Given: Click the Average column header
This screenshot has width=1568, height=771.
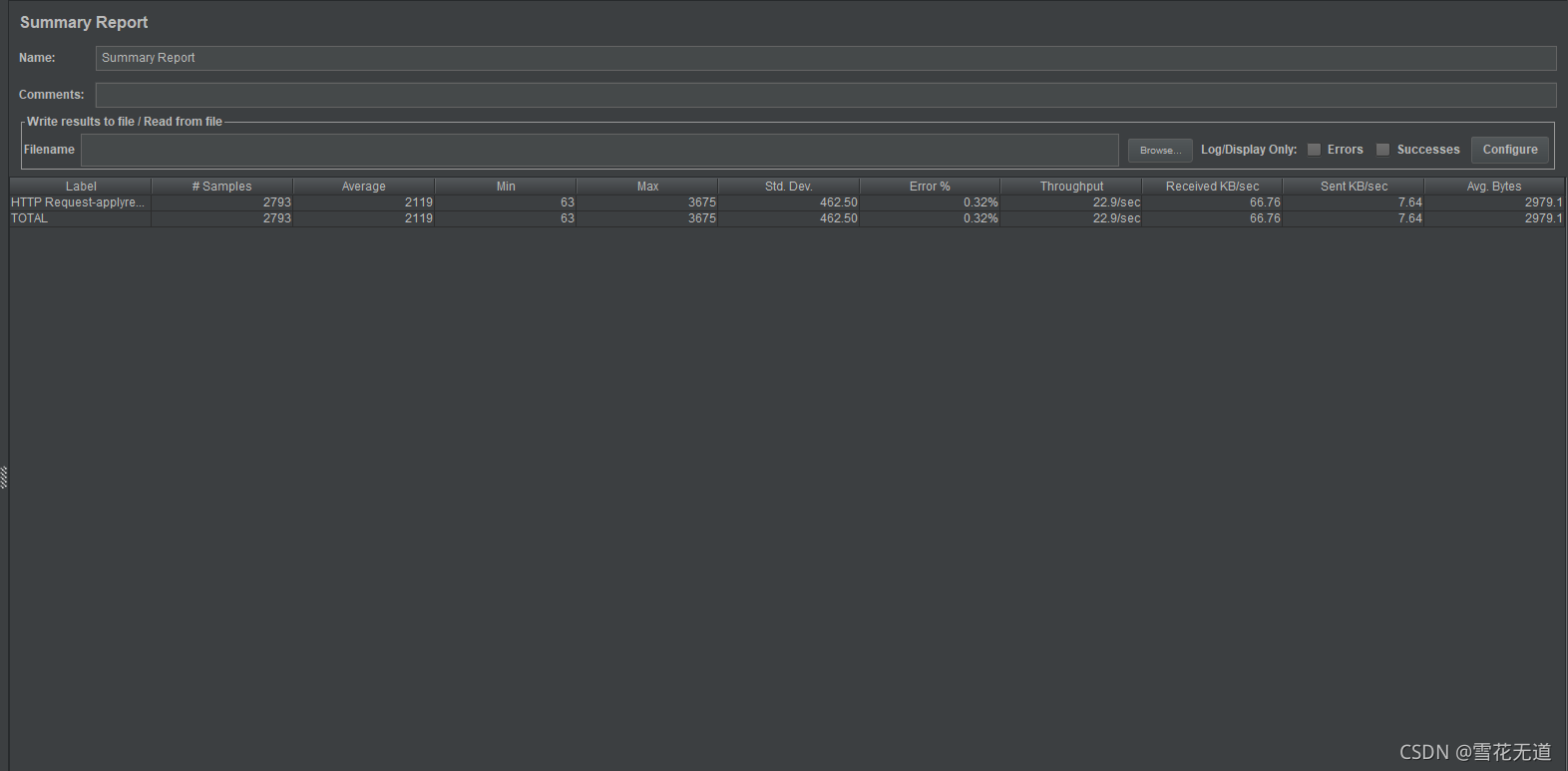Looking at the screenshot, I should [364, 187].
